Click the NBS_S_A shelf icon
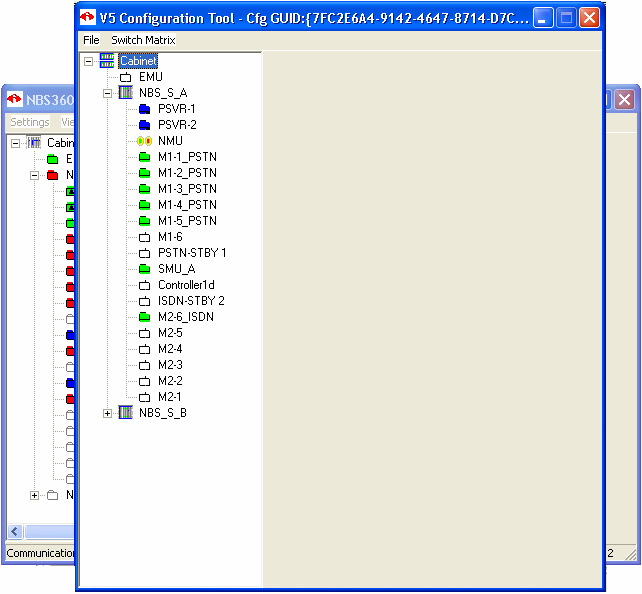The image size is (642, 594). 126,93
